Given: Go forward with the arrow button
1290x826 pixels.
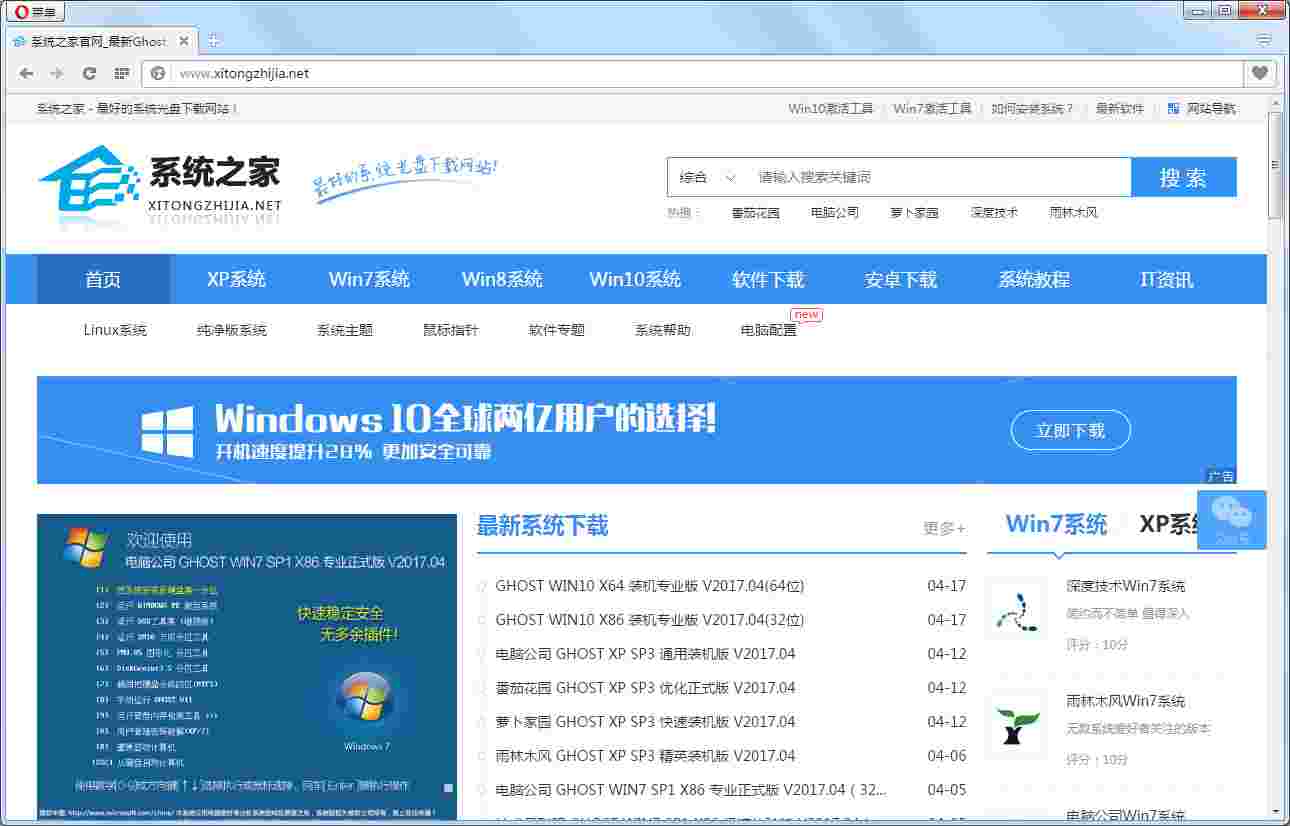Looking at the screenshot, I should click(x=57, y=73).
